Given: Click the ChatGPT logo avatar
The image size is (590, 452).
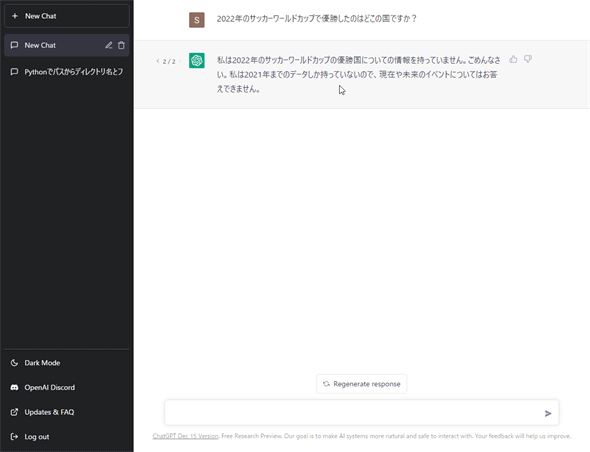Looking at the screenshot, I should coord(197,60).
